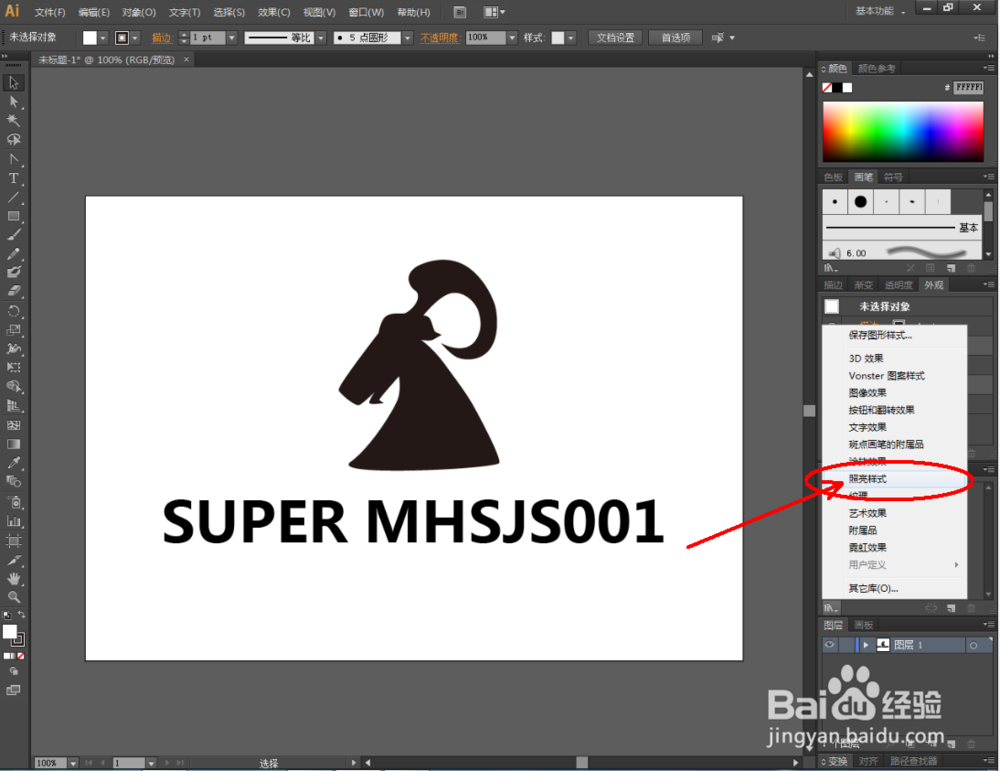Select the 基本 brush stroke row
This screenshot has width=1000, height=771.
902,228
